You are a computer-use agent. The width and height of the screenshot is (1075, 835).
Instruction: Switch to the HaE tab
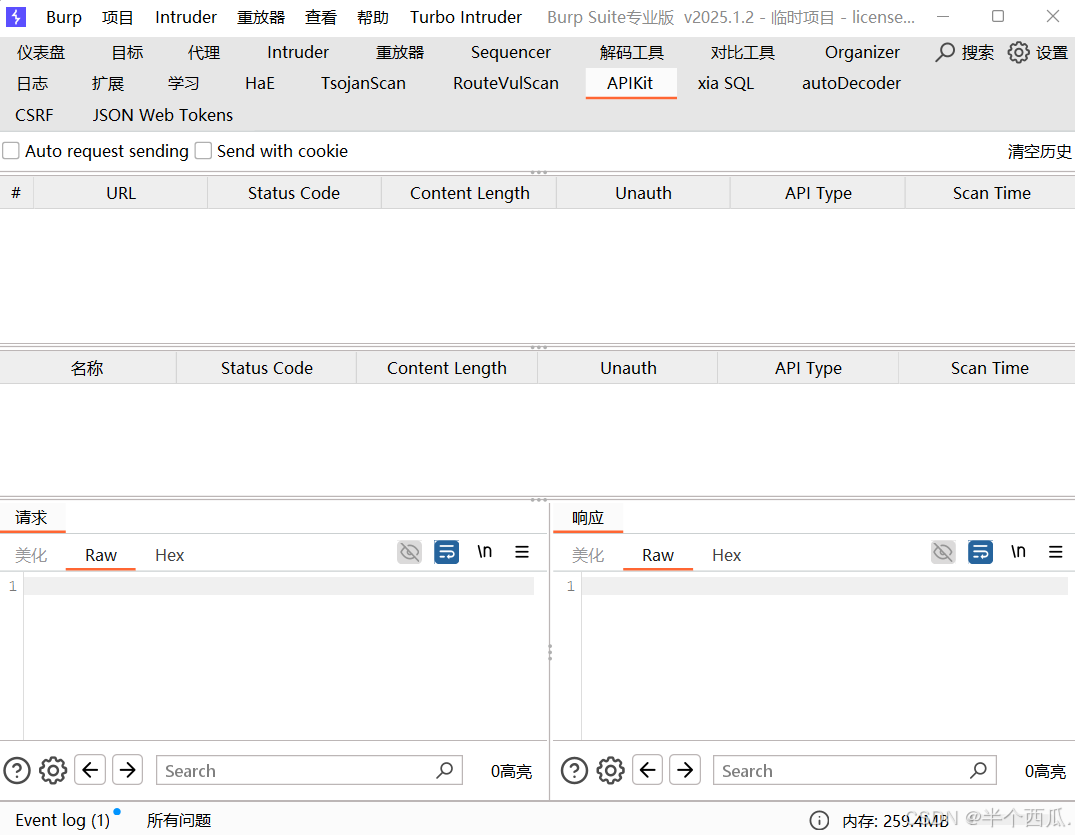[260, 84]
